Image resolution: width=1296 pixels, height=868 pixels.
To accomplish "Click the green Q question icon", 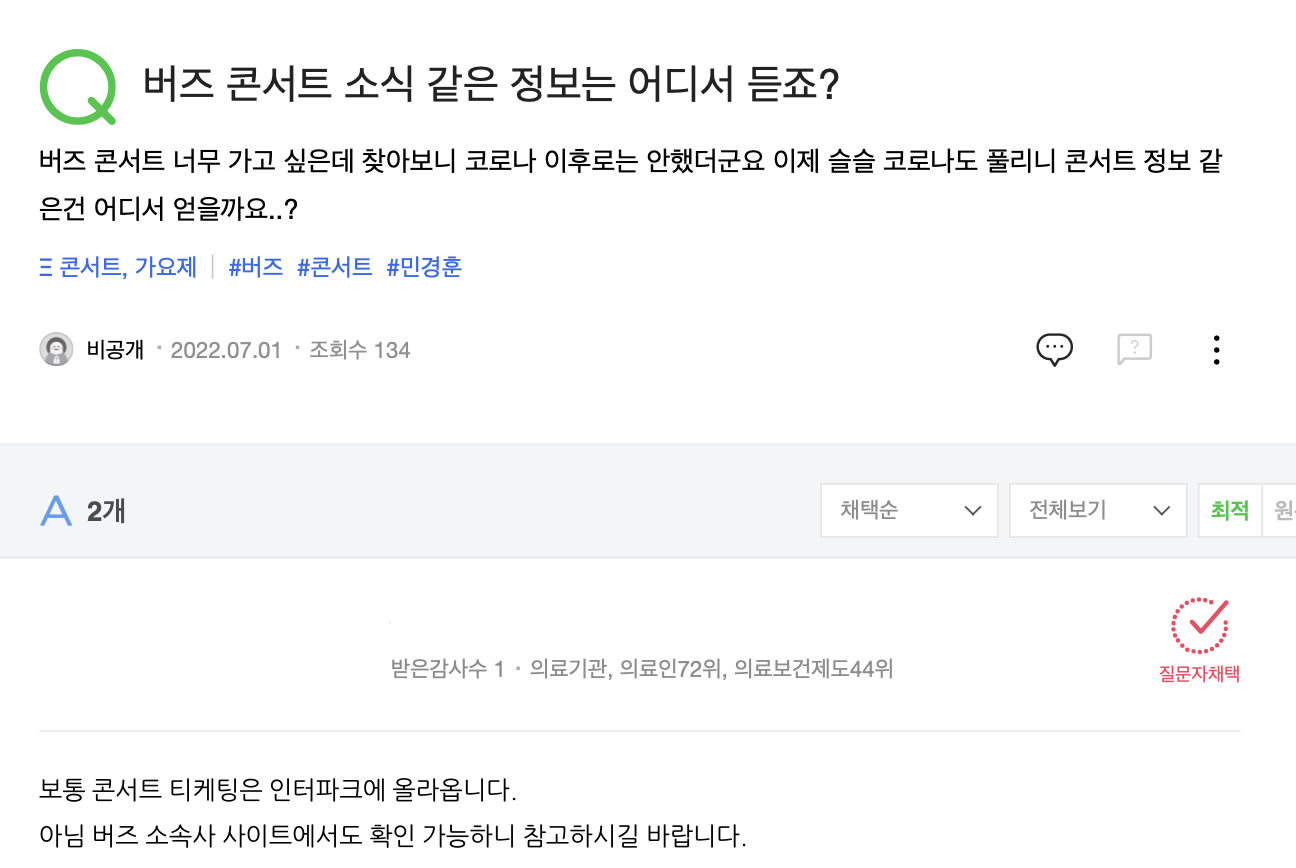I will click(x=78, y=87).
